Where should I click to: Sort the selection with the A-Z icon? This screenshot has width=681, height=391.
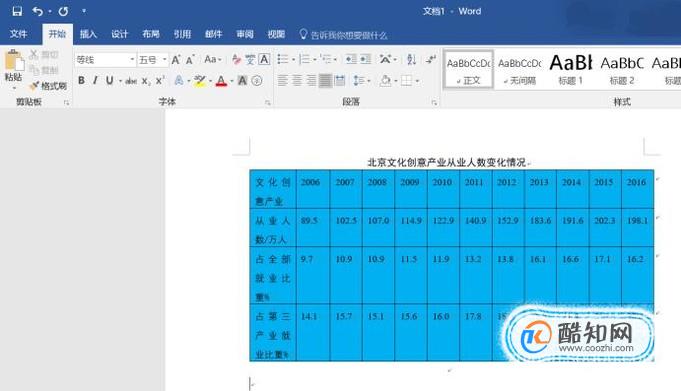point(411,59)
